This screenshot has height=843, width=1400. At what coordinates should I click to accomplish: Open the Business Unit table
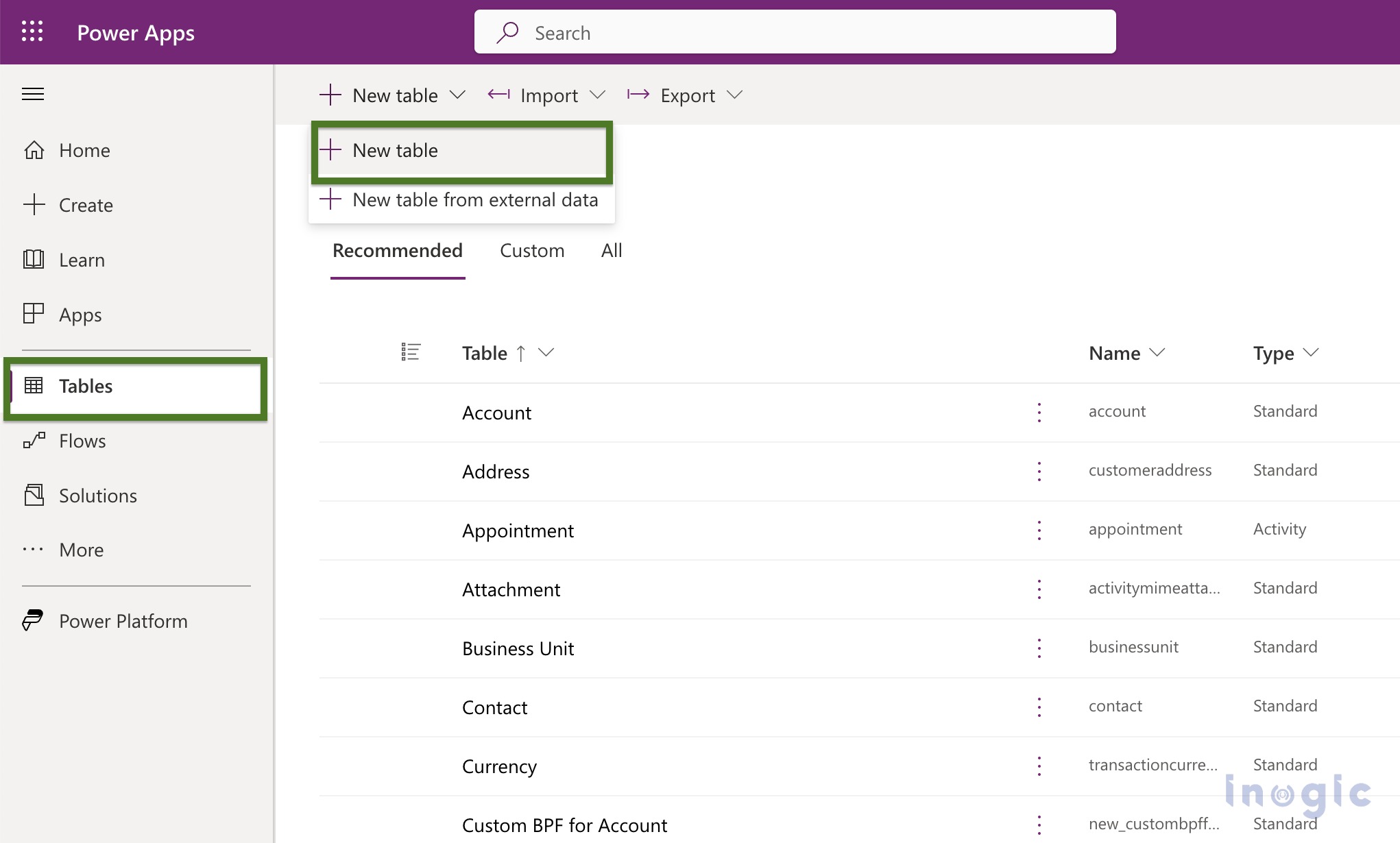(x=518, y=648)
